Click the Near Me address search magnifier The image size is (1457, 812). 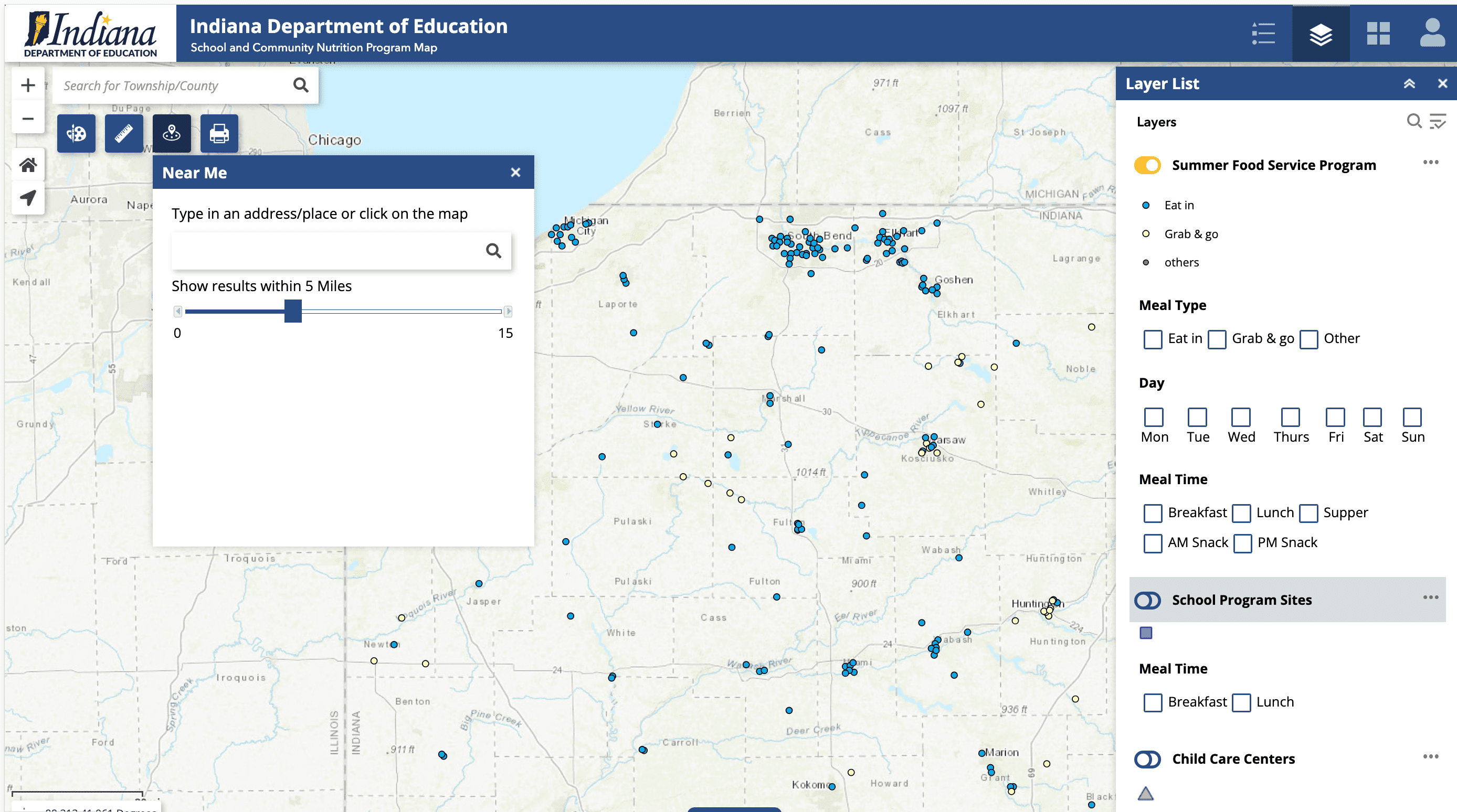494,251
